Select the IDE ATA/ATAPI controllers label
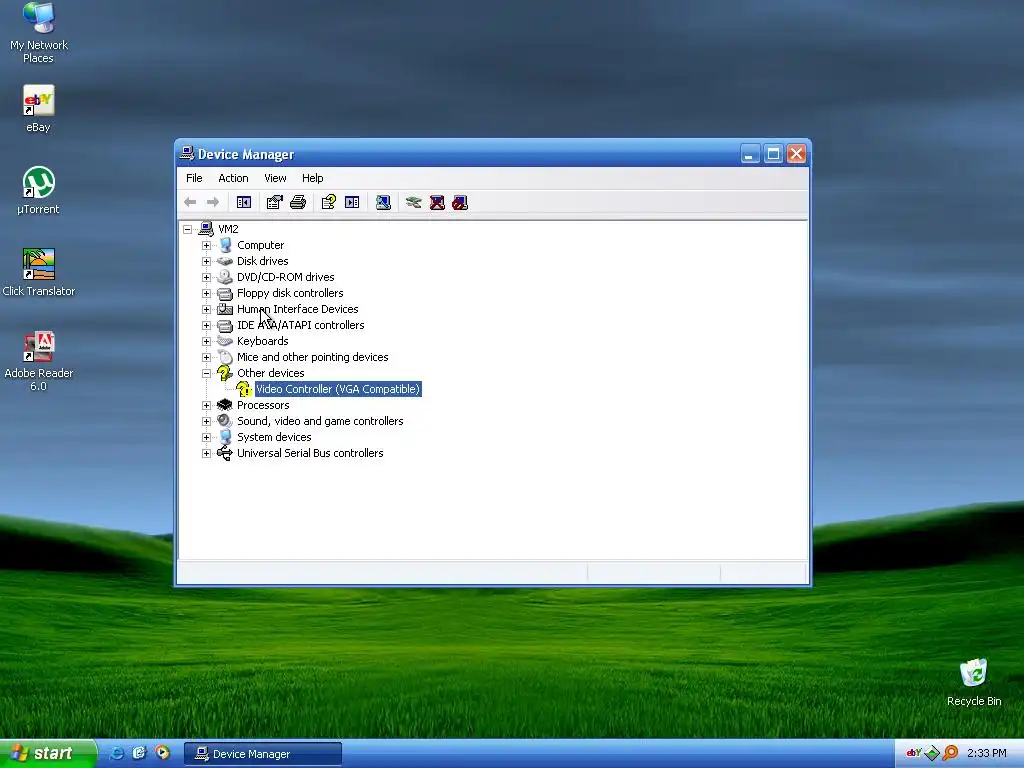The height and width of the screenshot is (768, 1024). [300, 325]
